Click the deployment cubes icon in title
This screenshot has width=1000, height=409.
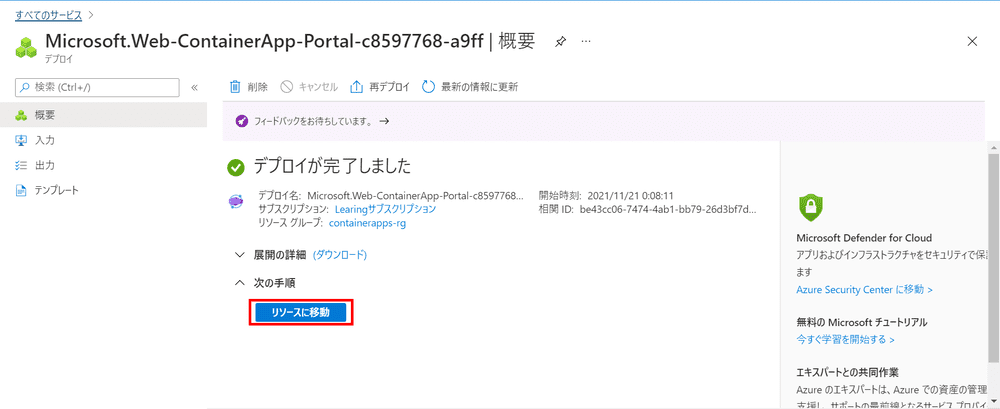pos(26,48)
